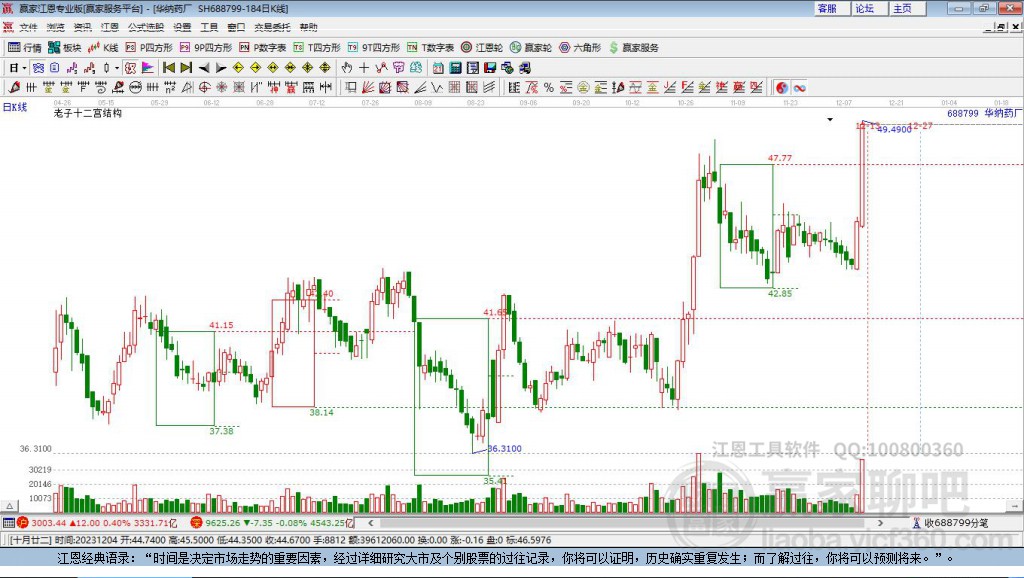Click the 688799 华纳药厂 stock label

985,113
